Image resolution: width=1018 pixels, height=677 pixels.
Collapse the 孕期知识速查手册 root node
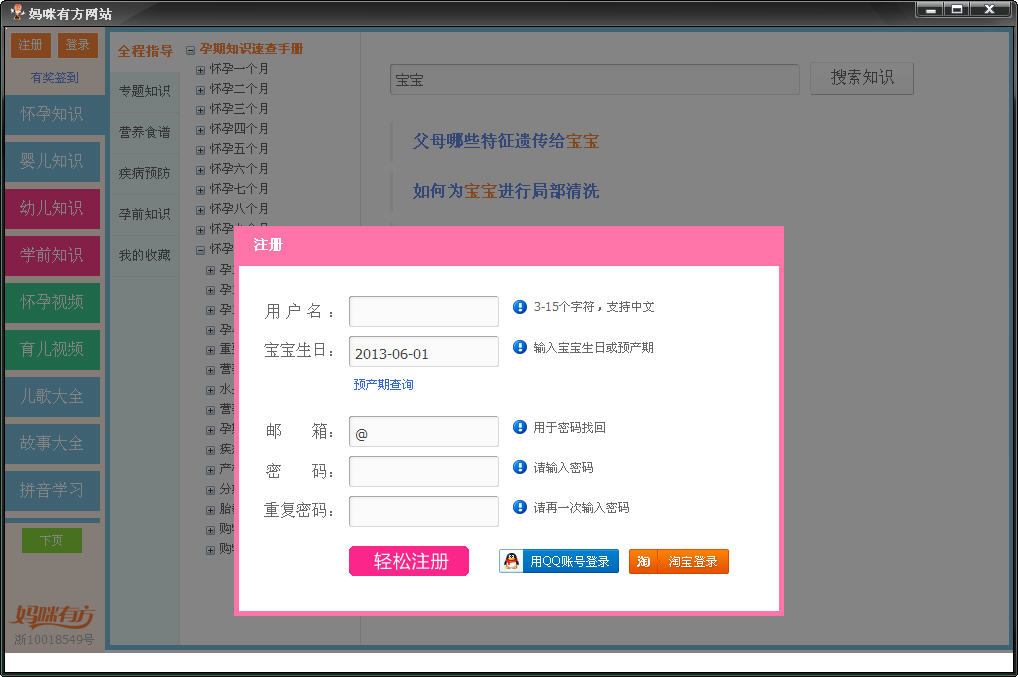click(x=191, y=49)
